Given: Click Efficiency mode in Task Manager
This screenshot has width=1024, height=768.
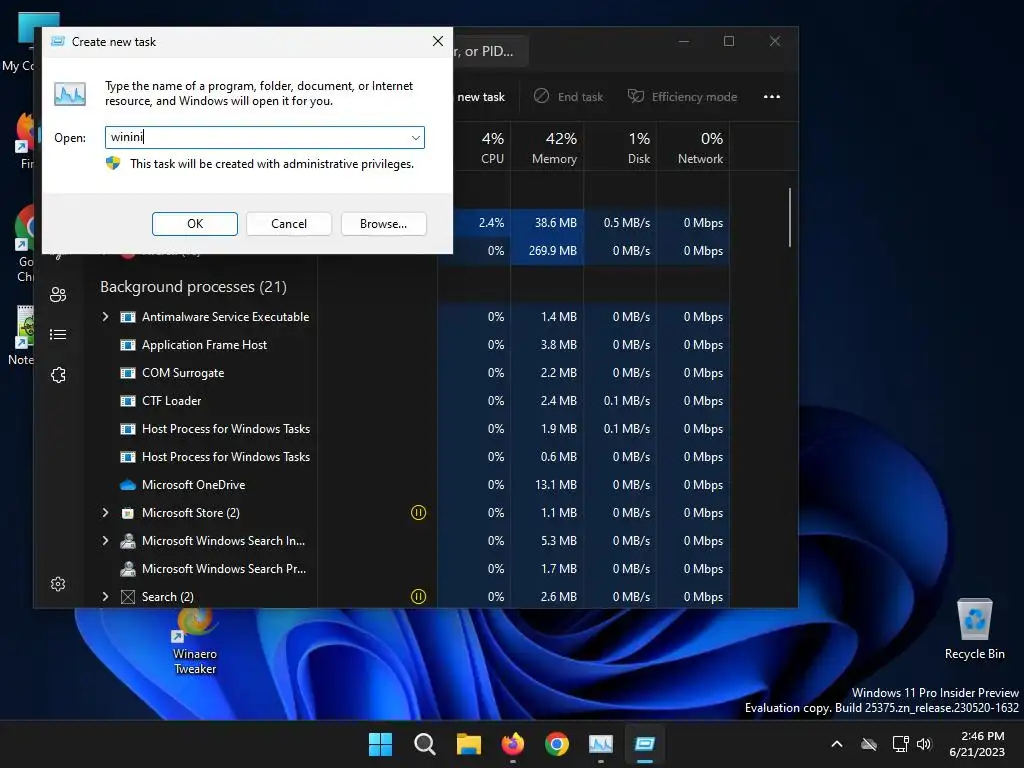Looking at the screenshot, I should [x=682, y=97].
